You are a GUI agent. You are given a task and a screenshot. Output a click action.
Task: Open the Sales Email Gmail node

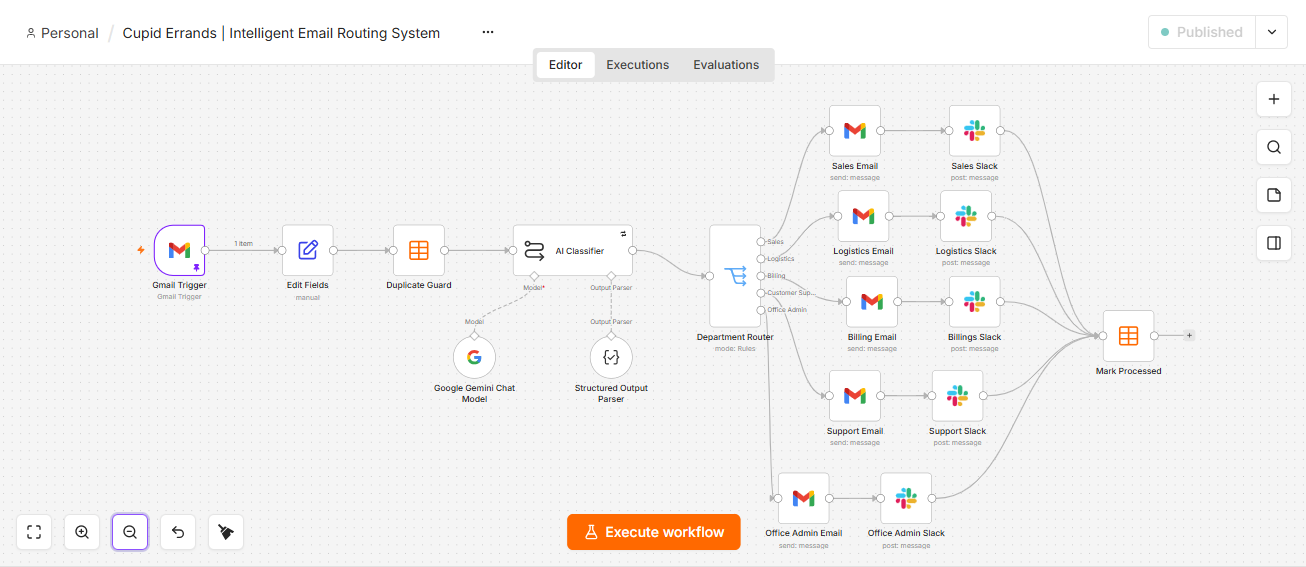click(x=855, y=131)
